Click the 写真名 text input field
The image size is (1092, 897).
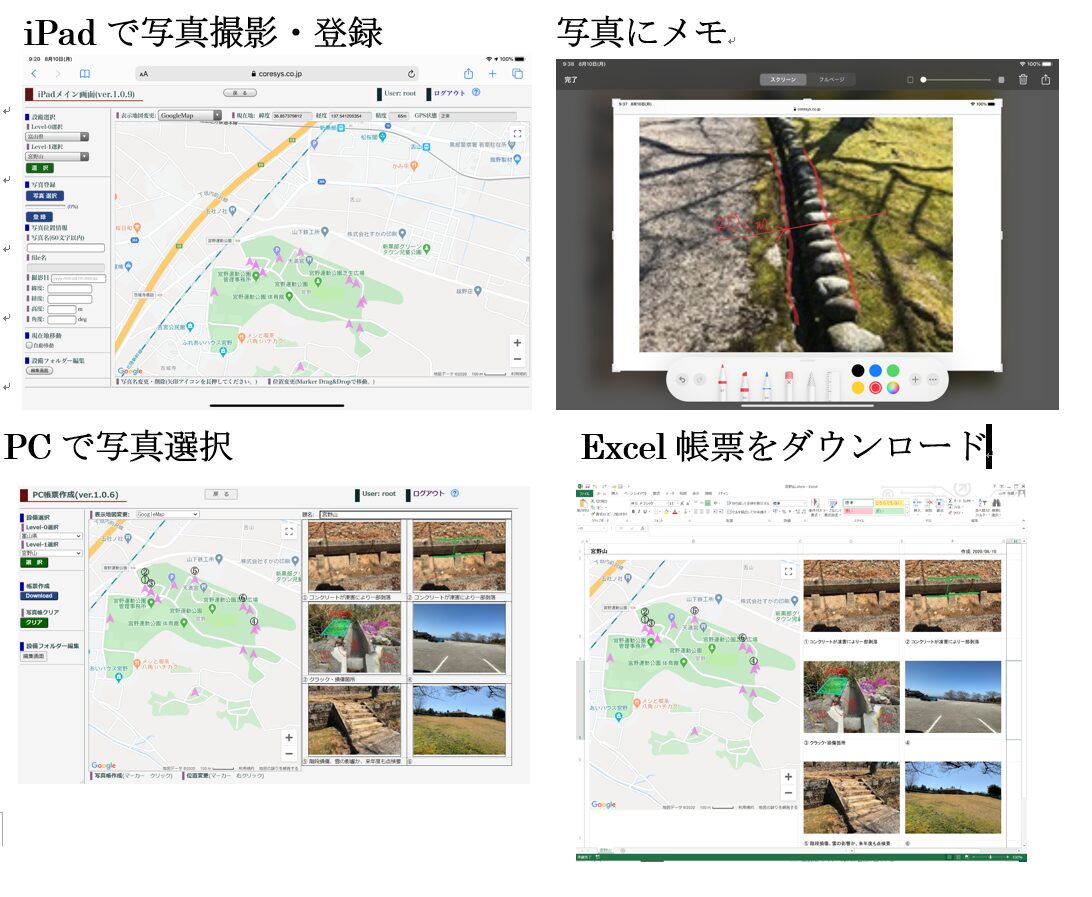pyautogui.click(x=65, y=248)
